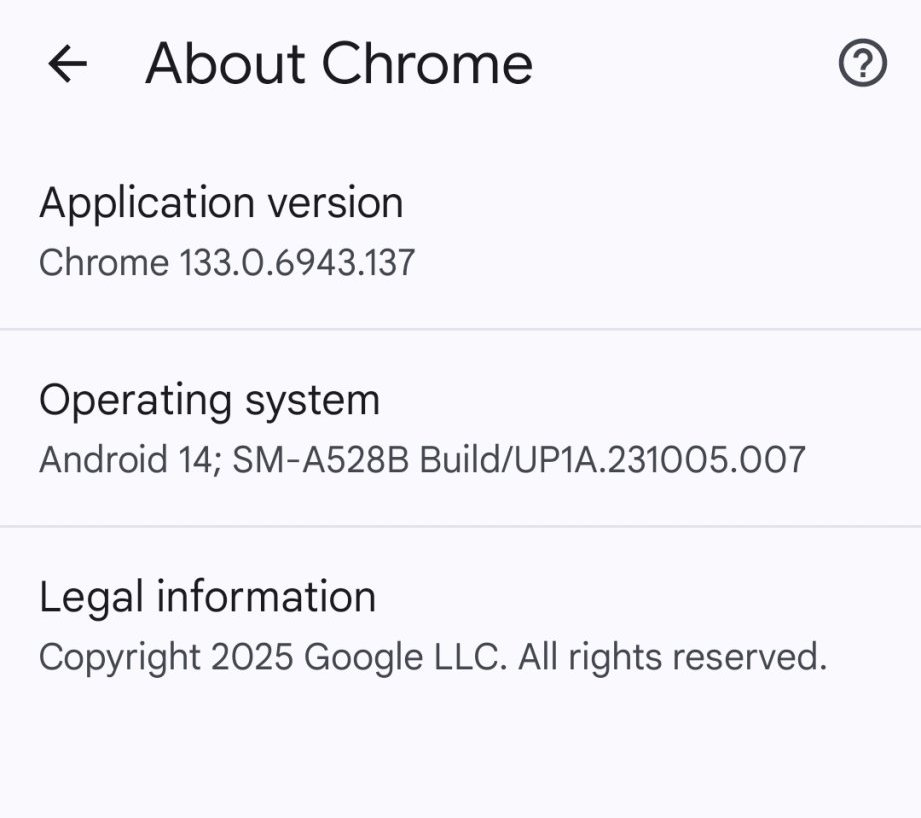The width and height of the screenshot is (921, 818).
Task: Click the About Chrome page title
Action: point(338,65)
